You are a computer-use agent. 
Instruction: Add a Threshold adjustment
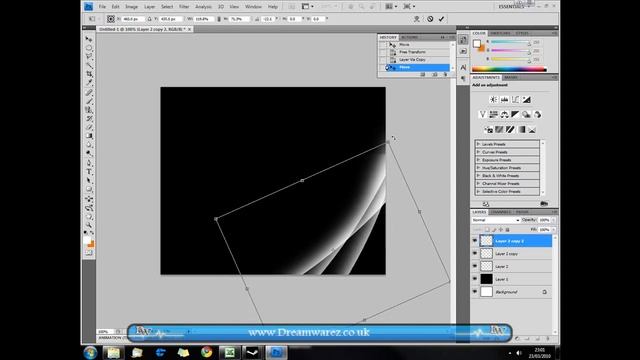(510, 130)
